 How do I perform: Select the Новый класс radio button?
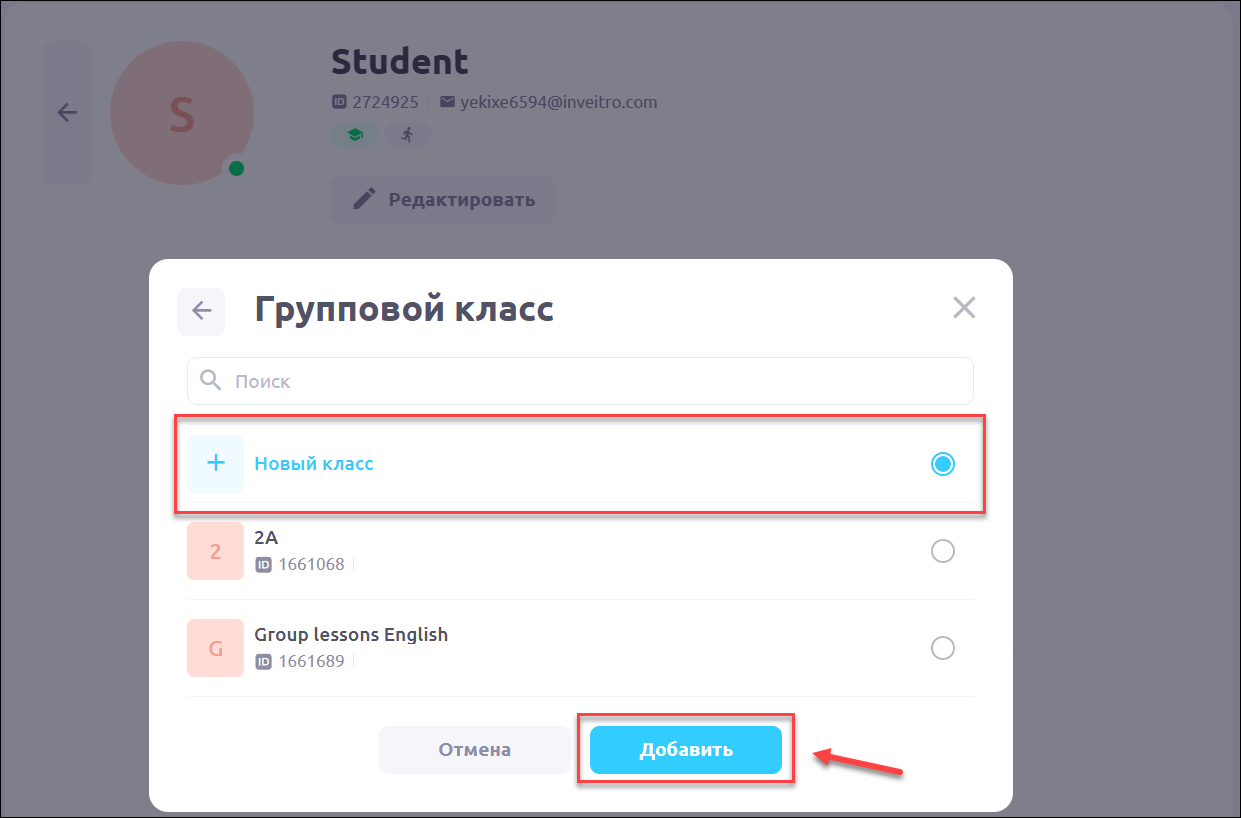942,464
